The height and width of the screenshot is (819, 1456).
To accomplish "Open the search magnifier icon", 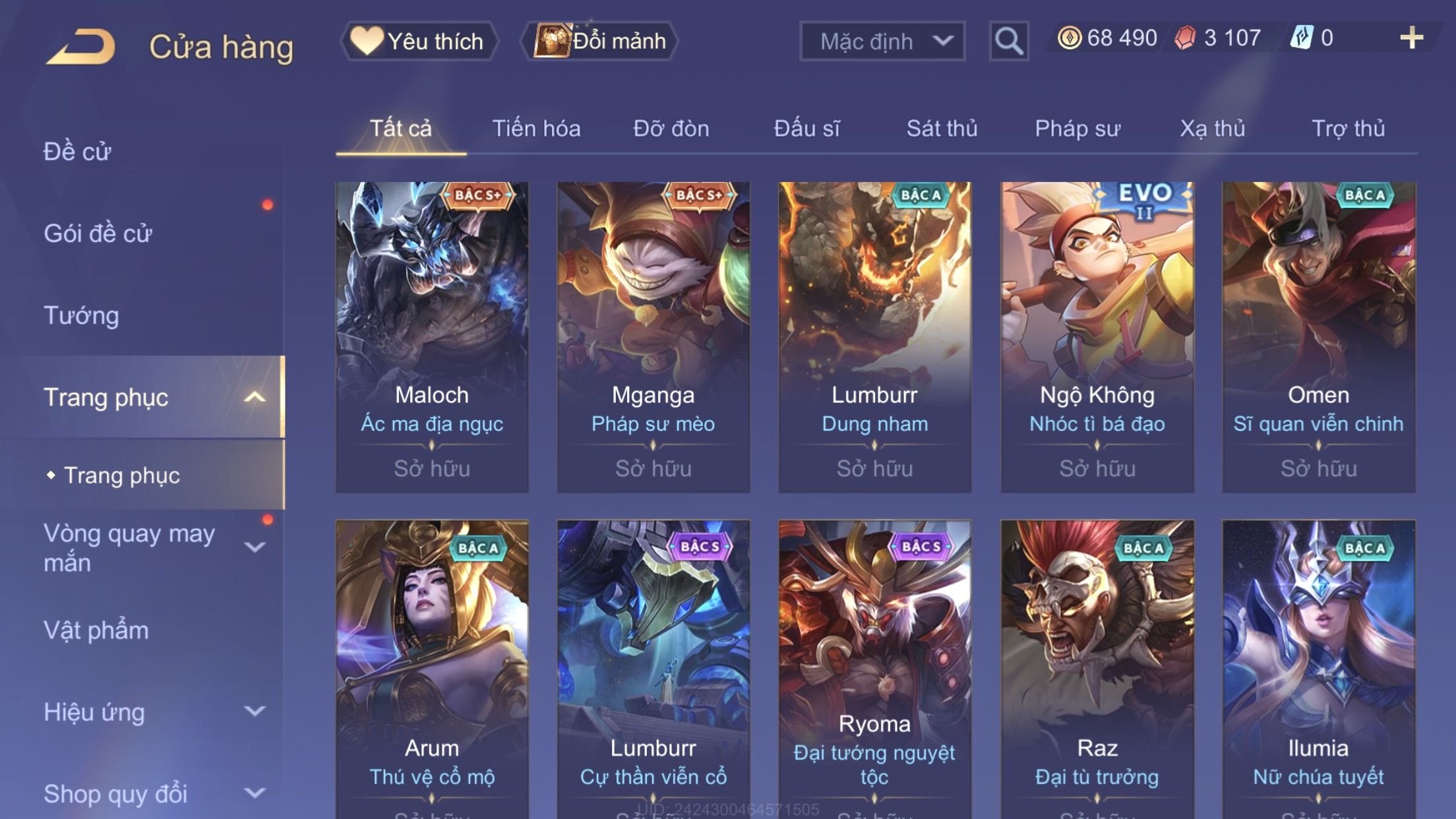I will [1008, 41].
